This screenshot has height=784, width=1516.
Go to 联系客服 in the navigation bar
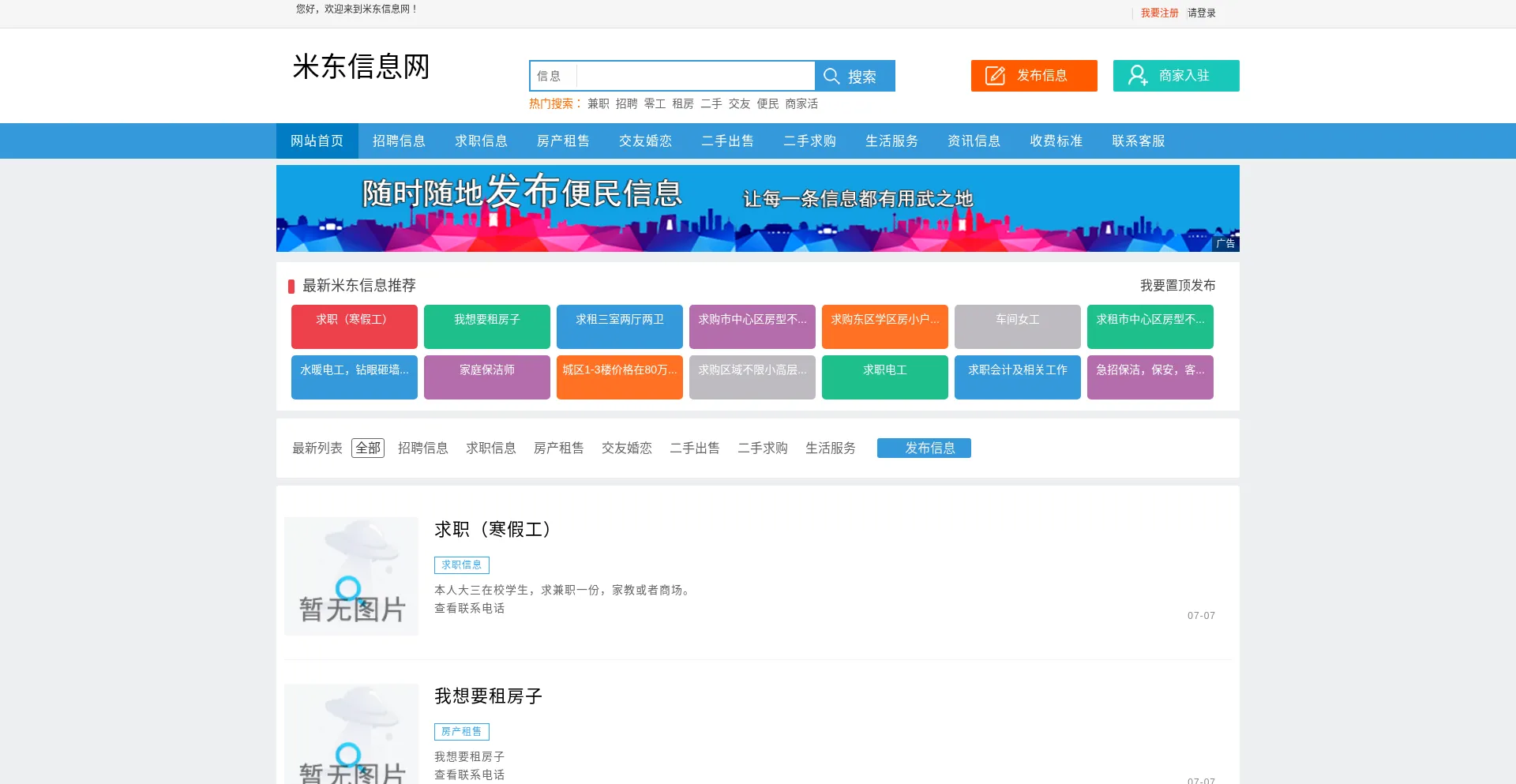[1139, 141]
